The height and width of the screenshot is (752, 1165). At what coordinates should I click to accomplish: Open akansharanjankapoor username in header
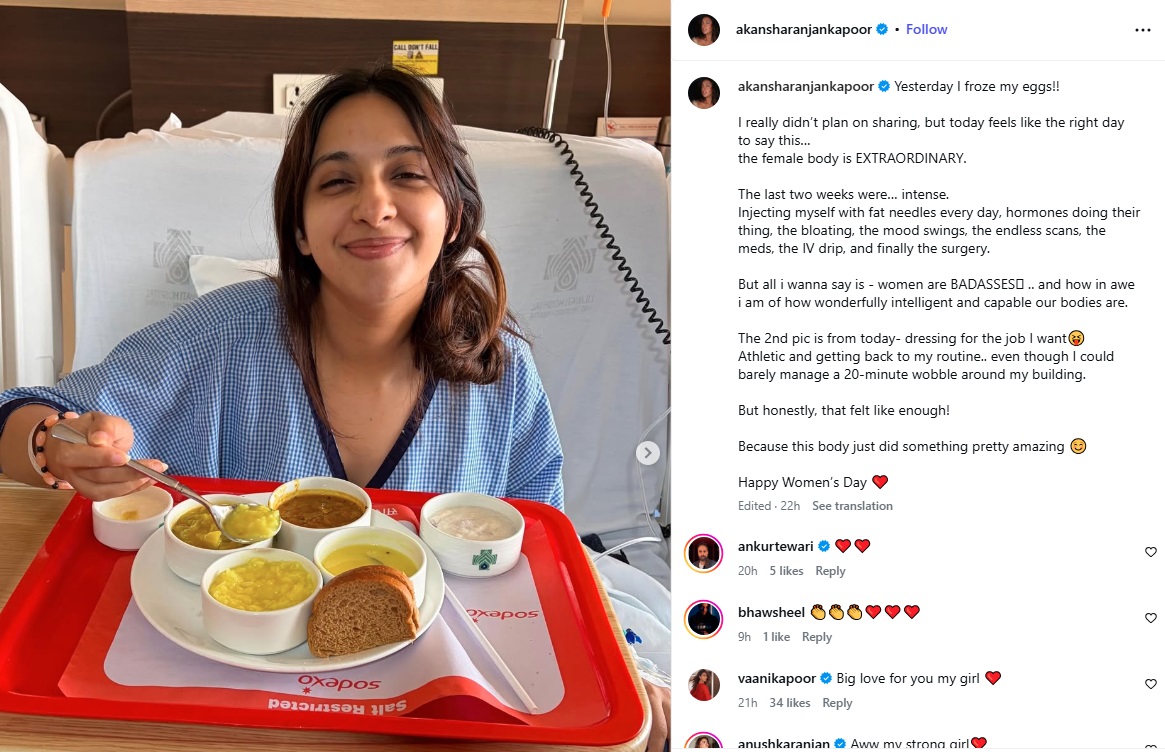(x=803, y=29)
